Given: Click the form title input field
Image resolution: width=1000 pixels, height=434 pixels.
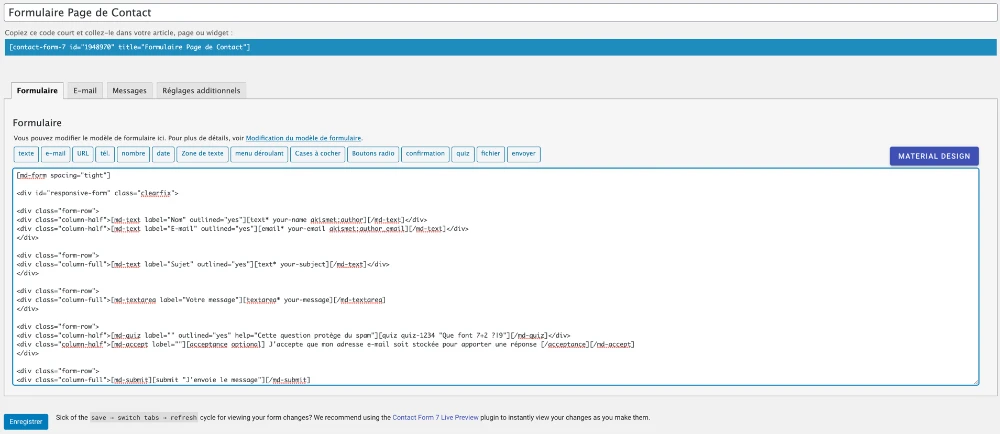Looking at the screenshot, I should click(500, 13).
